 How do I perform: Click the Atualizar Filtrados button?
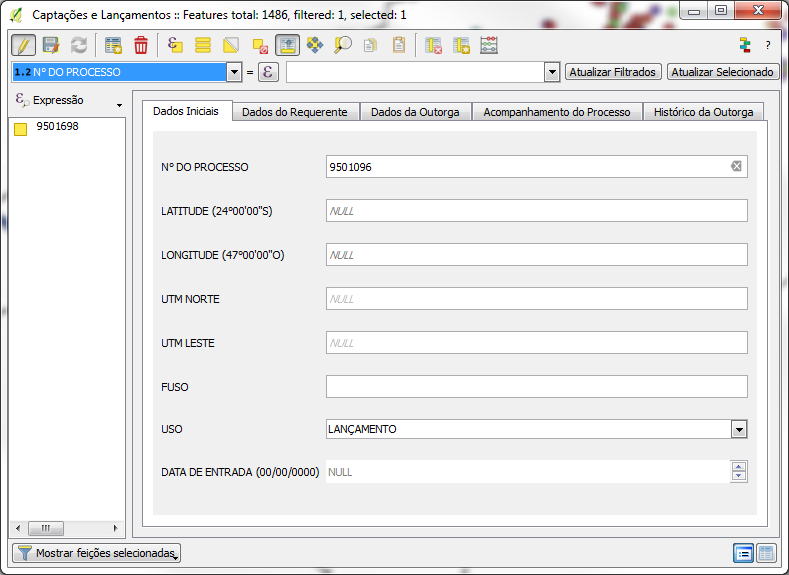613,72
